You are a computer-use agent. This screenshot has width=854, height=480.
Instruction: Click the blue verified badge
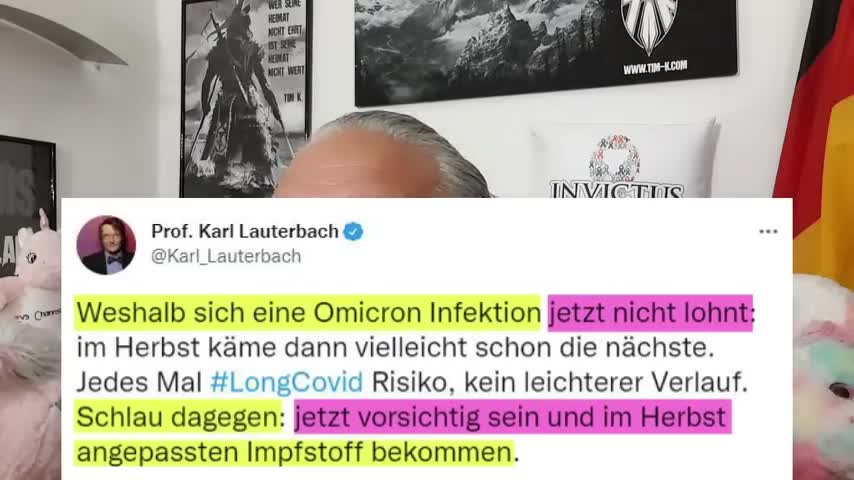pos(353,232)
